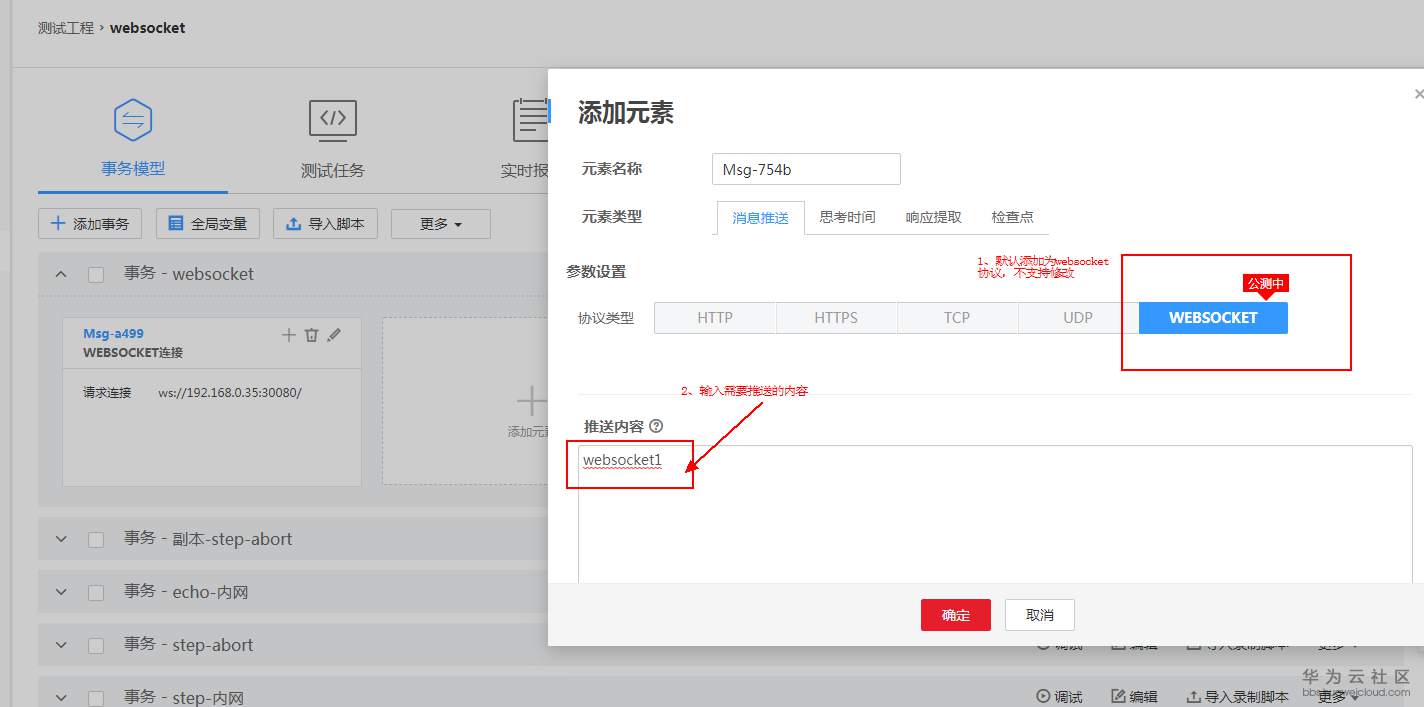
Task: Add an element to the Msg-a499 card via its plus icon
Action: (x=289, y=335)
